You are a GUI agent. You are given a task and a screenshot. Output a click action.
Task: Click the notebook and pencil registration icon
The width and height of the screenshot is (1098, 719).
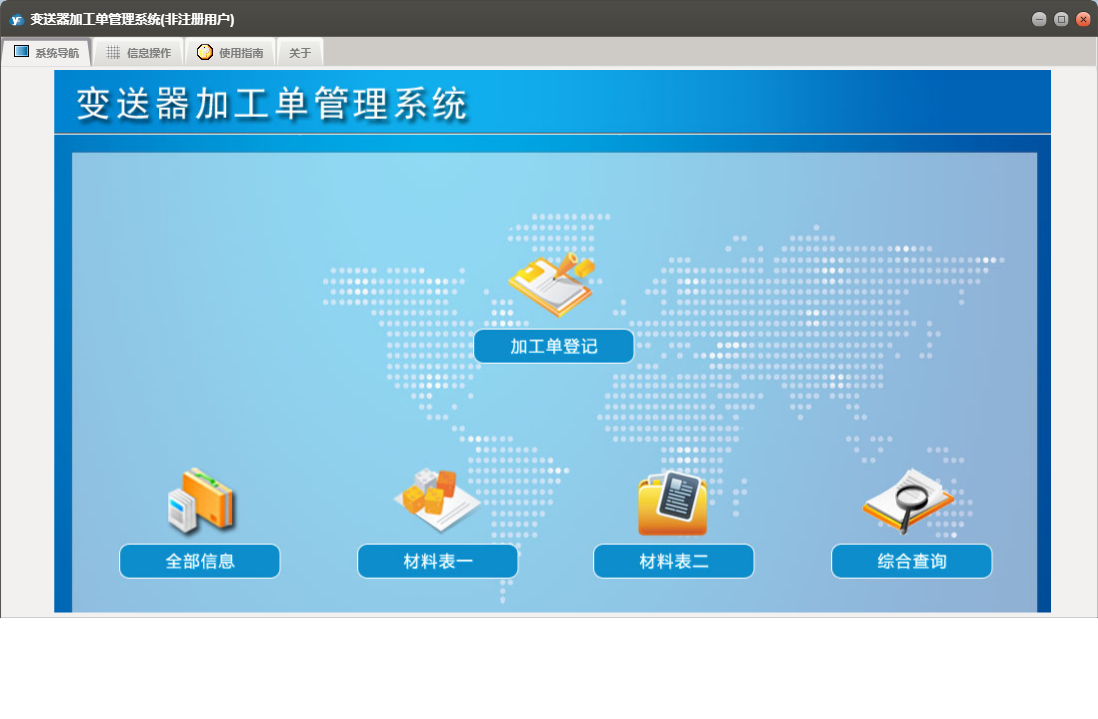pos(552,285)
